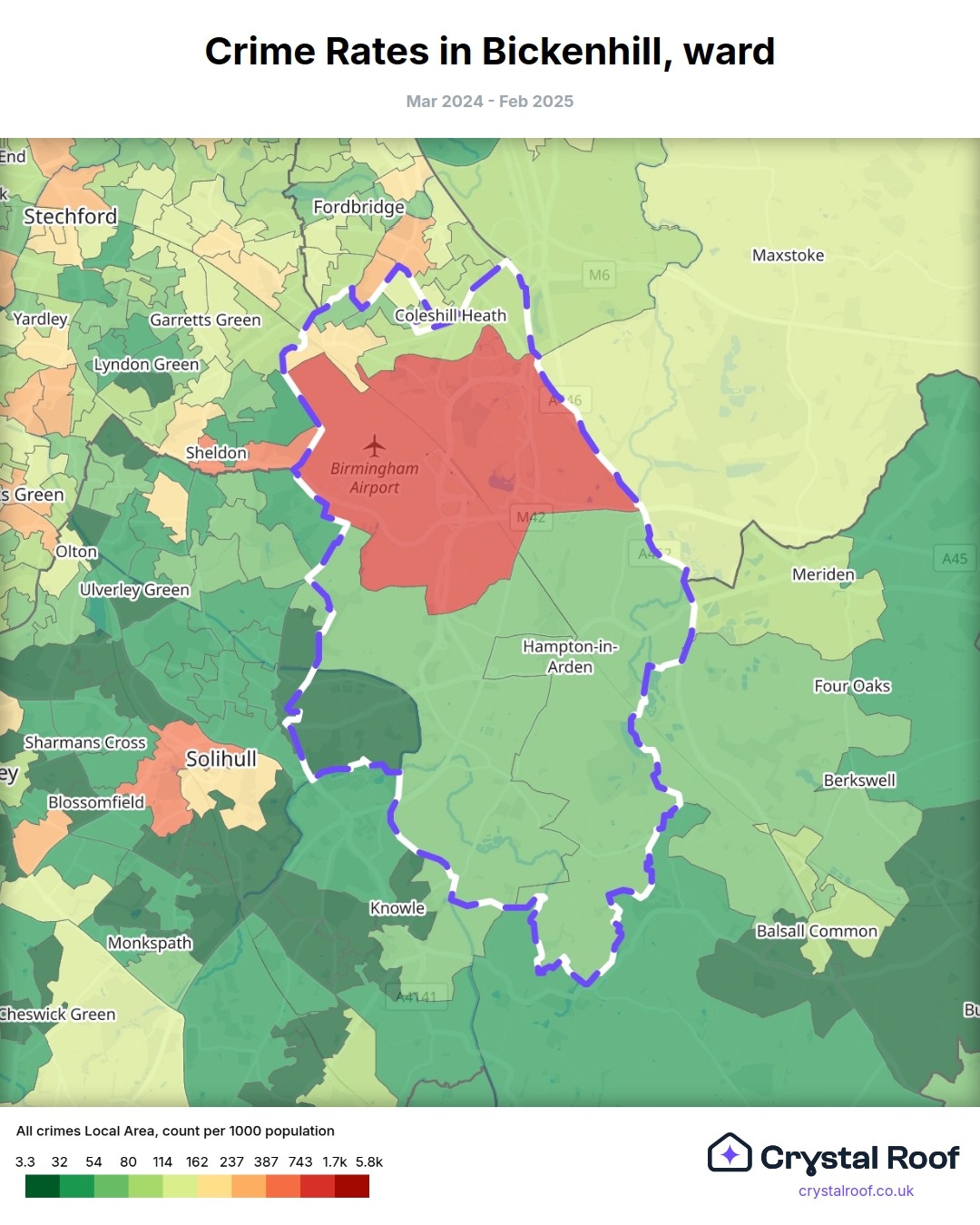Click the Maxstoke place label
This screenshot has height=1225, width=980.
tap(788, 256)
